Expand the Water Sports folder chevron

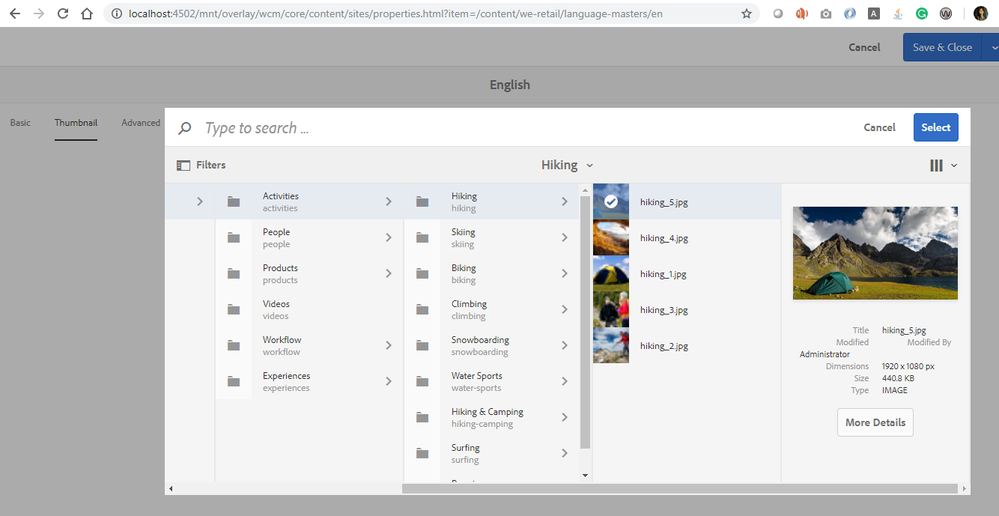[x=564, y=381]
